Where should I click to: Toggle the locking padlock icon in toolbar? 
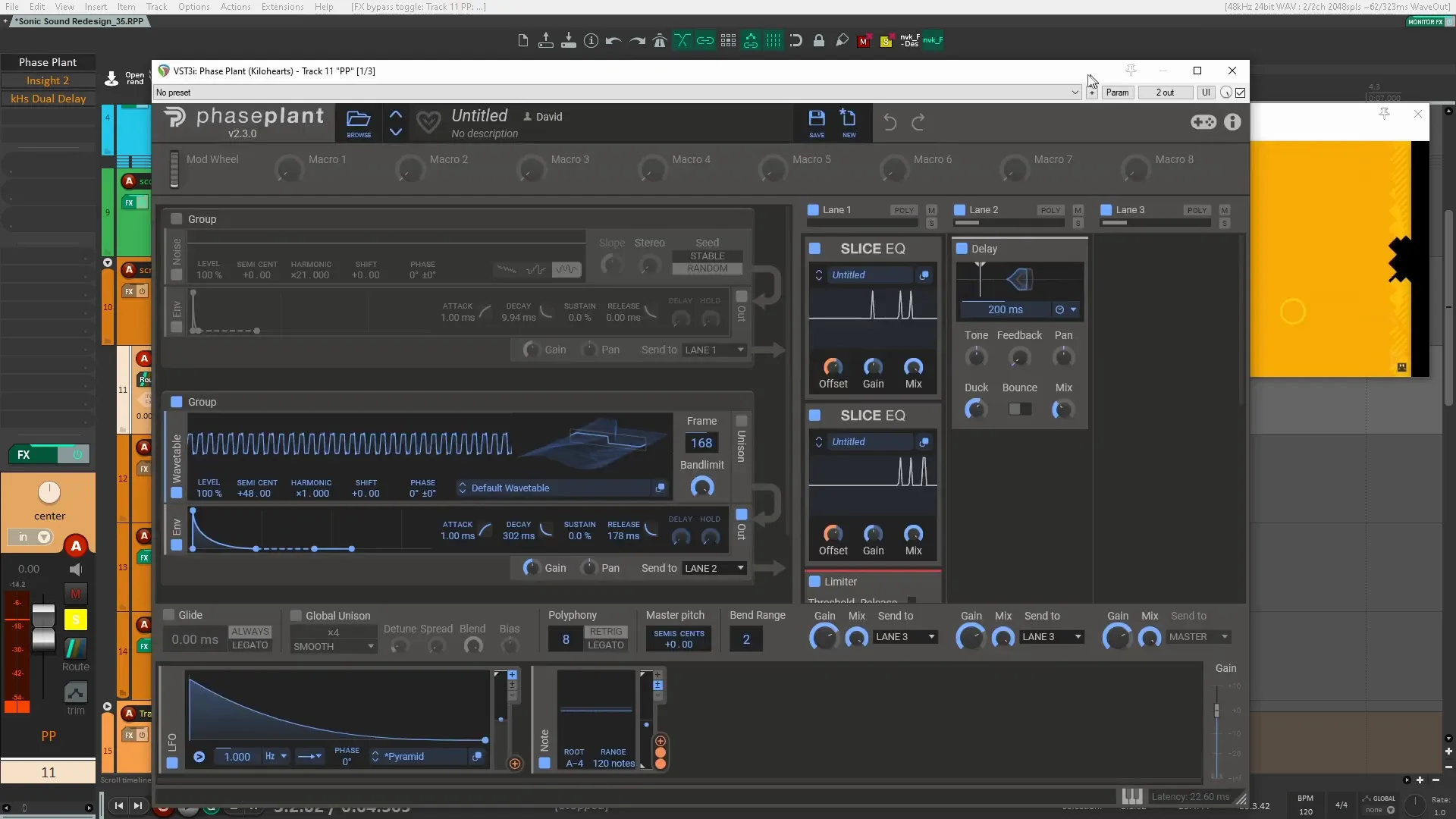click(x=819, y=41)
